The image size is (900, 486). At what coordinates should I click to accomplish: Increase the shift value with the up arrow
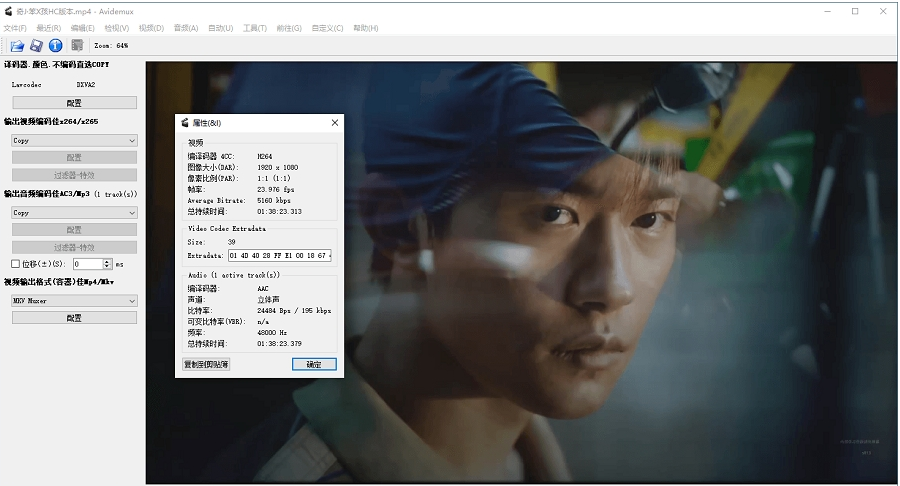(x=107, y=262)
